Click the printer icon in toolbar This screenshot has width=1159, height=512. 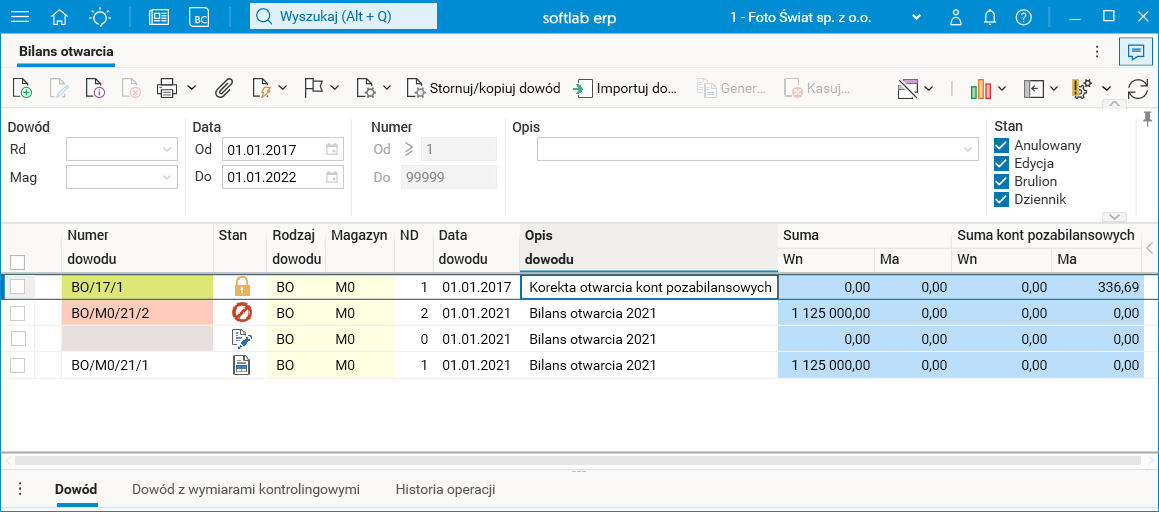(x=167, y=88)
